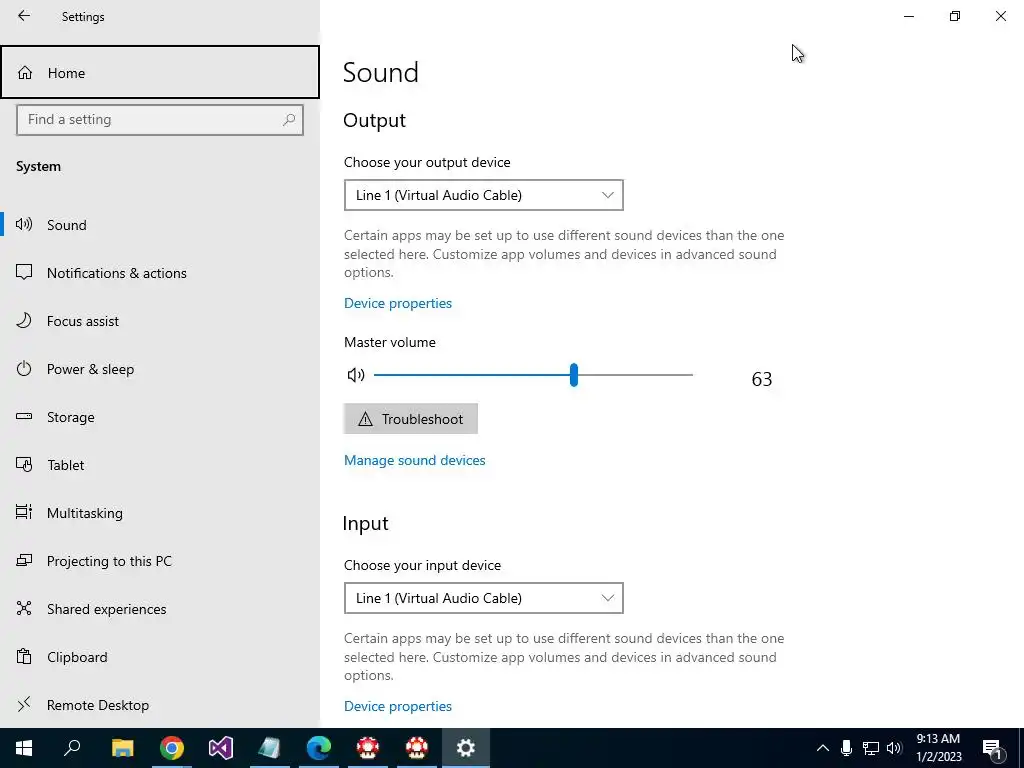Click the Focus assist moon icon
This screenshot has width=1024, height=768.
click(24, 320)
